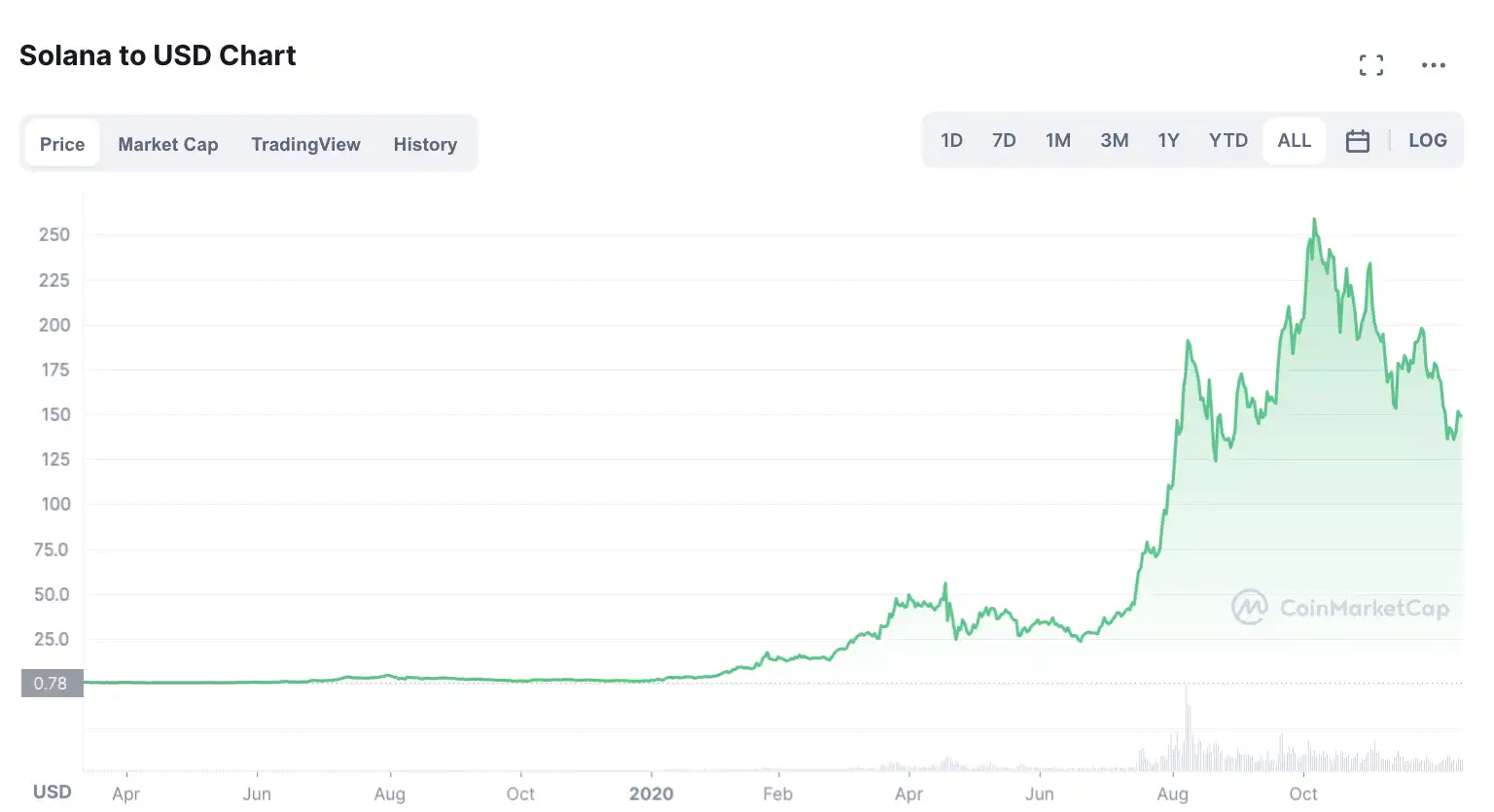Switch to the Market Cap tab
This screenshot has width=1494, height=812.
[168, 144]
